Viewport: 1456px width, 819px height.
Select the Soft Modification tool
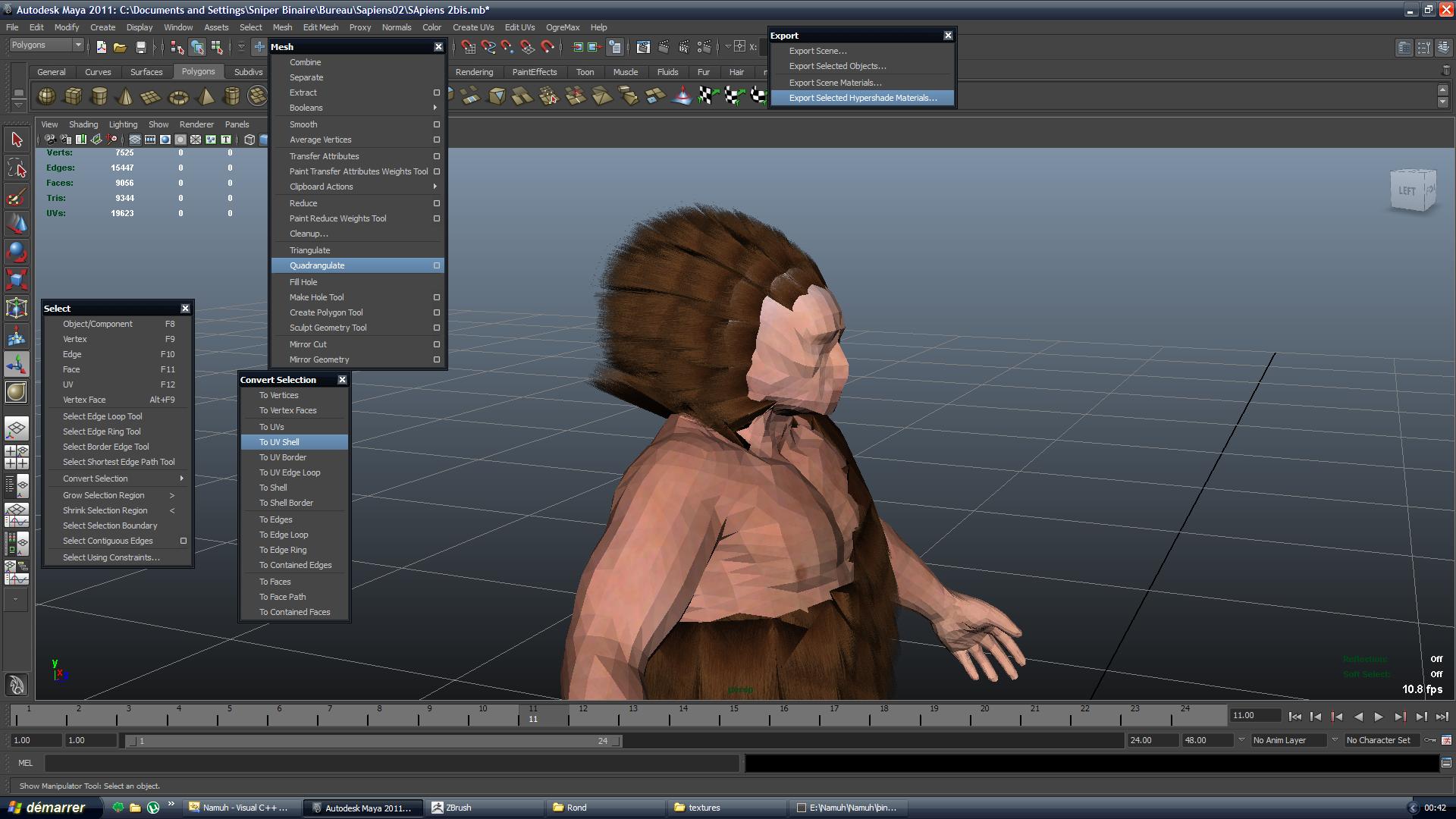tap(17, 336)
